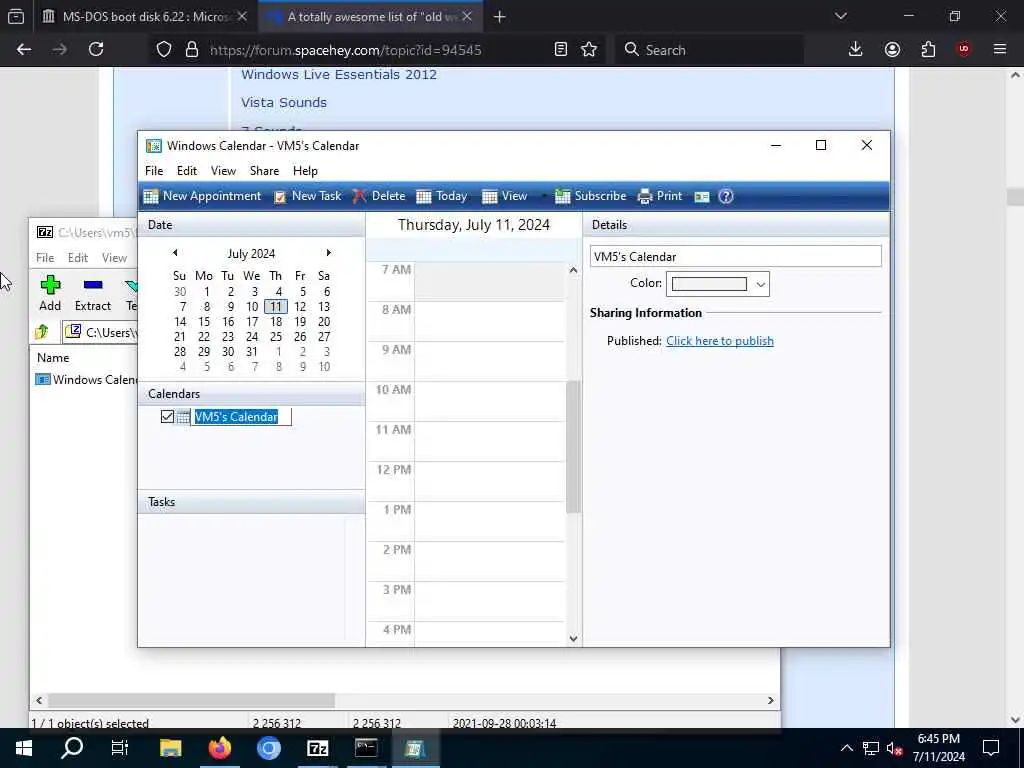Delete the selected calendar item
The image size is (1024, 768).
[x=379, y=196]
